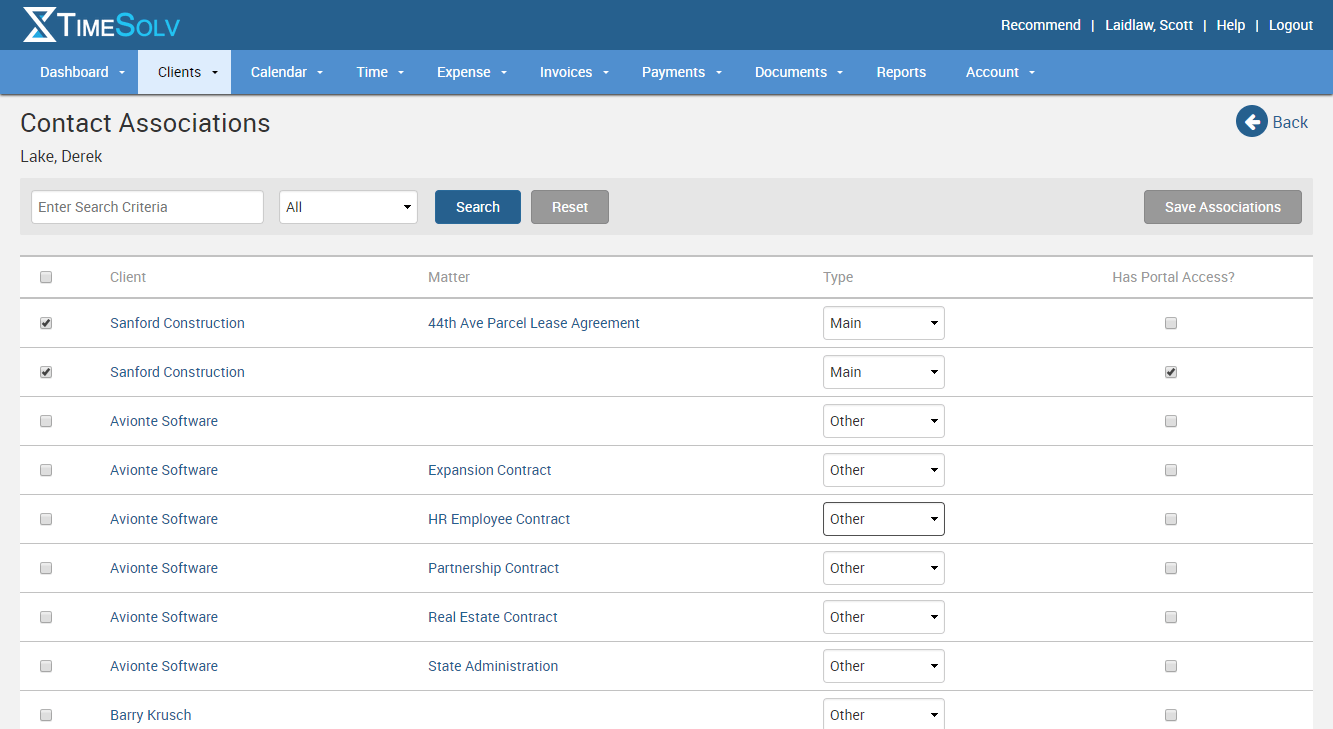Check the select-all checkbox in table header
The width and height of the screenshot is (1333, 729).
[46, 278]
